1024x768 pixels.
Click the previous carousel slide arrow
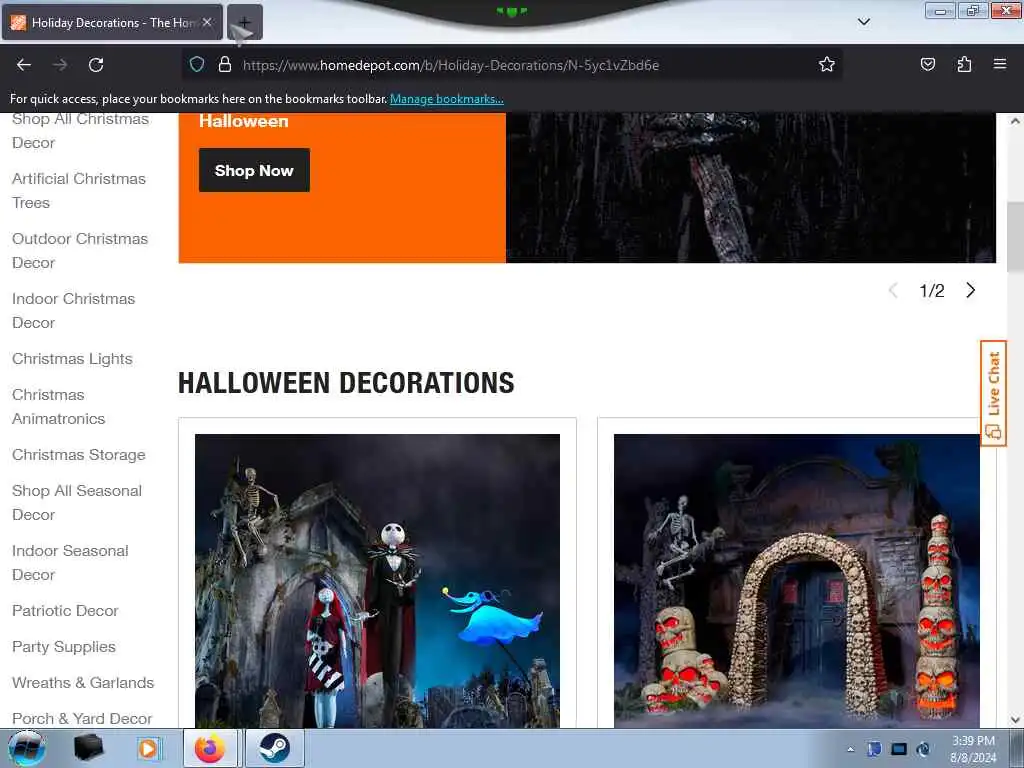tap(893, 291)
